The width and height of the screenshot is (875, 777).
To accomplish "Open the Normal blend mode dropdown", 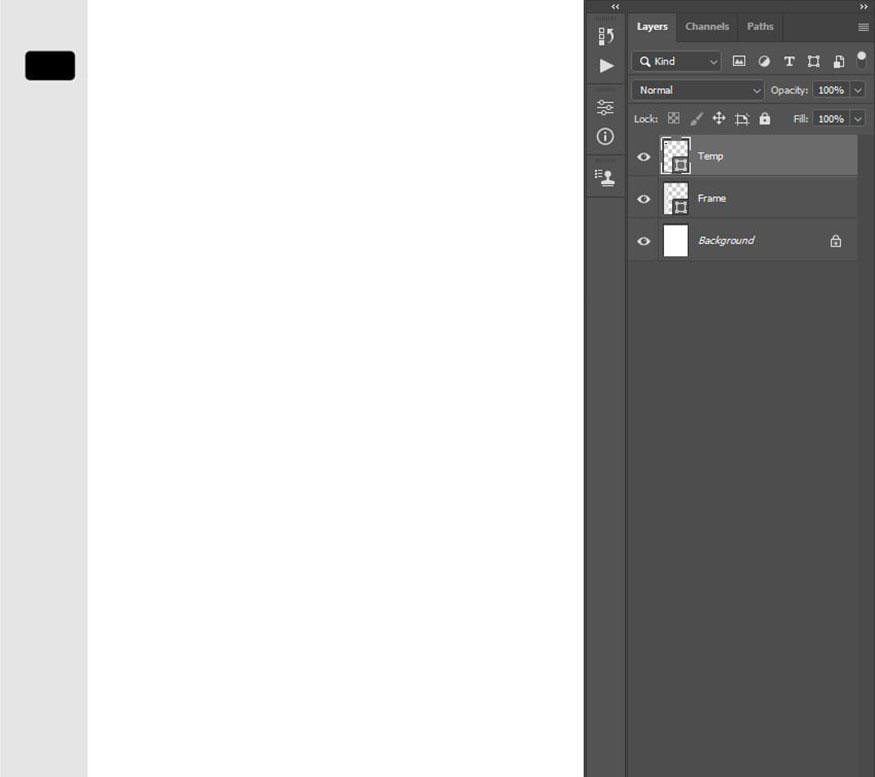I will point(698,90).
